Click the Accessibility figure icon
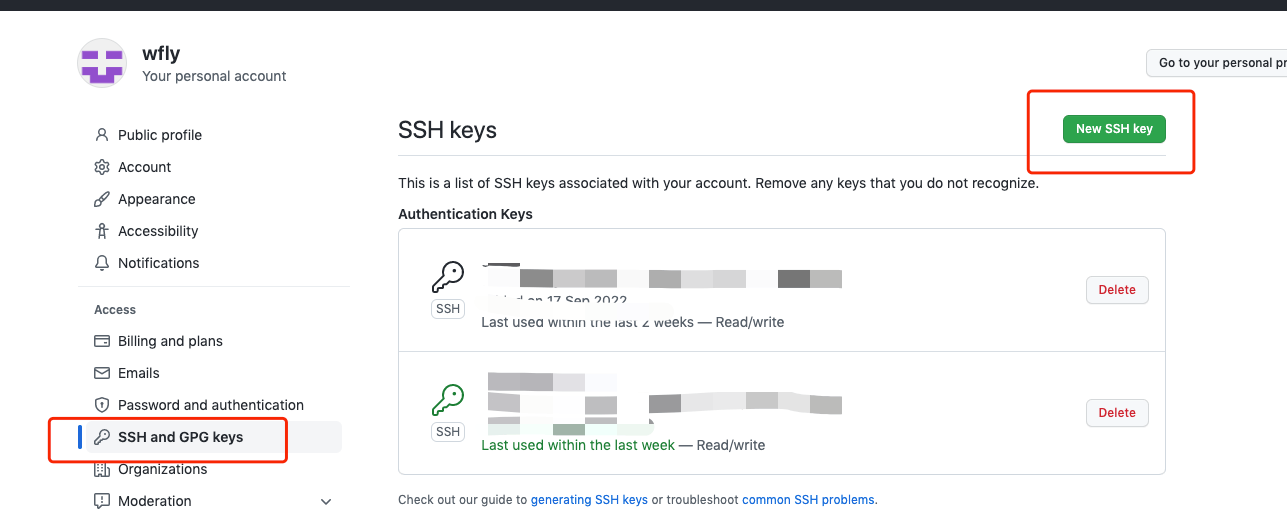1287x524 pixels. click(x=101, y=231)
